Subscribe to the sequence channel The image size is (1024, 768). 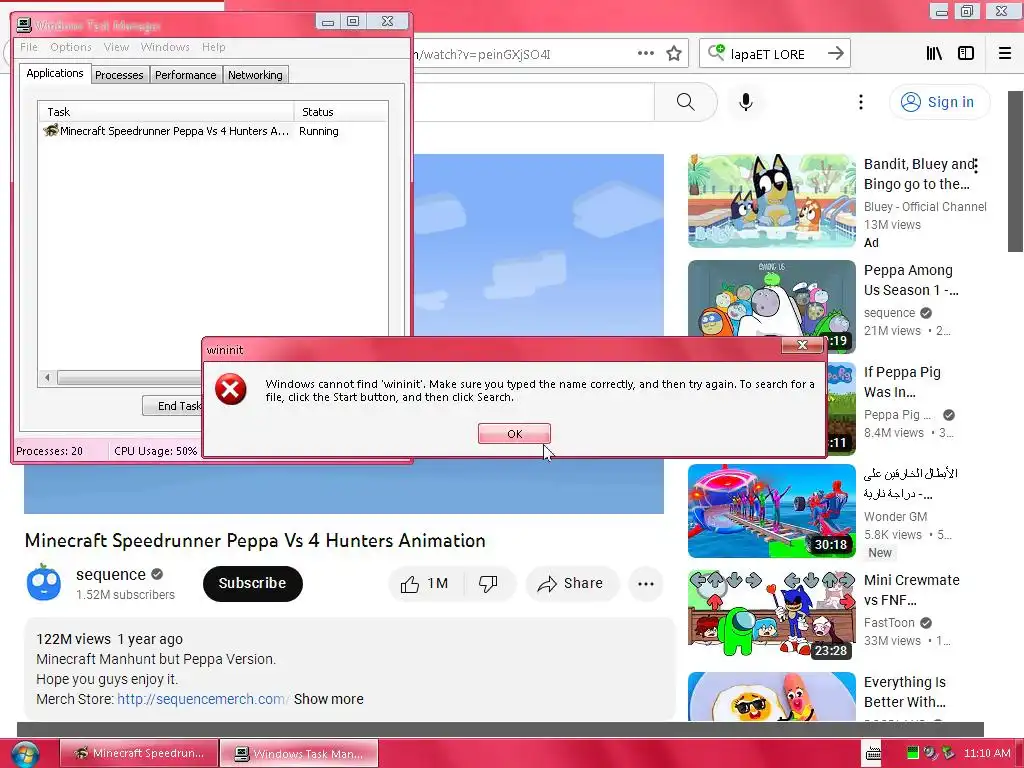tap(252, 583)
